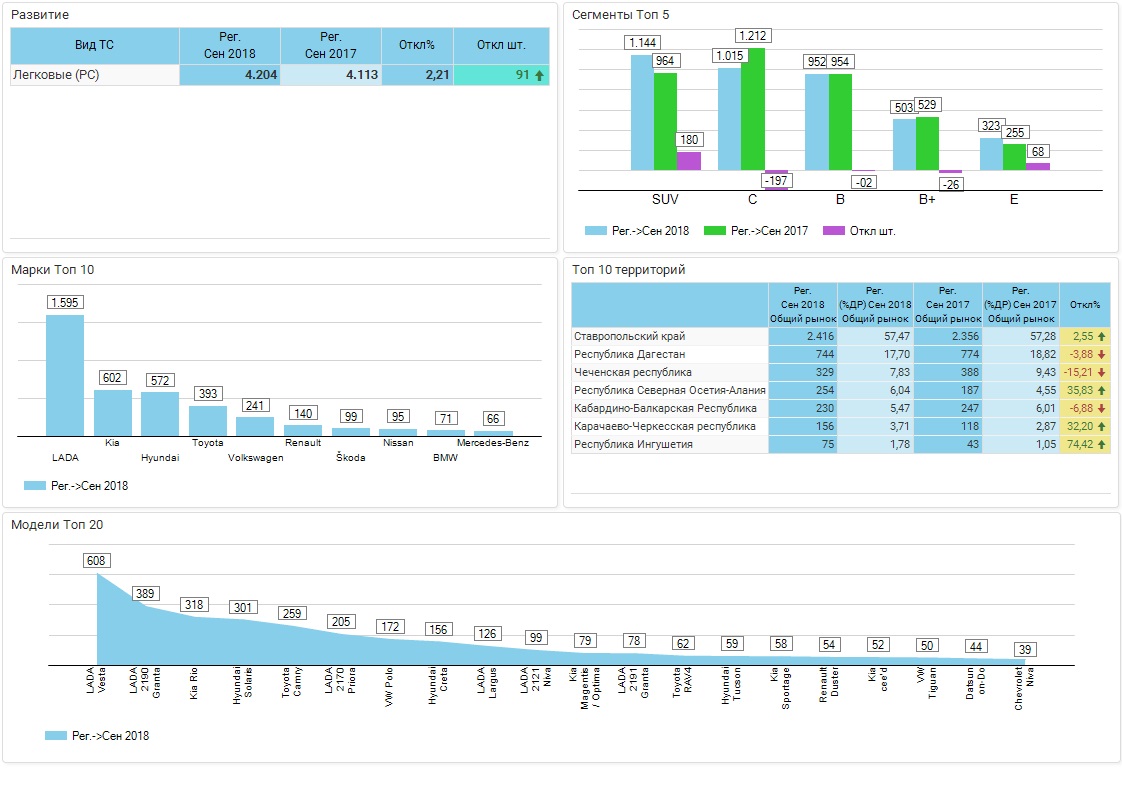Viewport: 1122px width, 793px height.
Task: Sort by the Вид ТС column header
Action: pyautogui.click(x=95, y=46)
